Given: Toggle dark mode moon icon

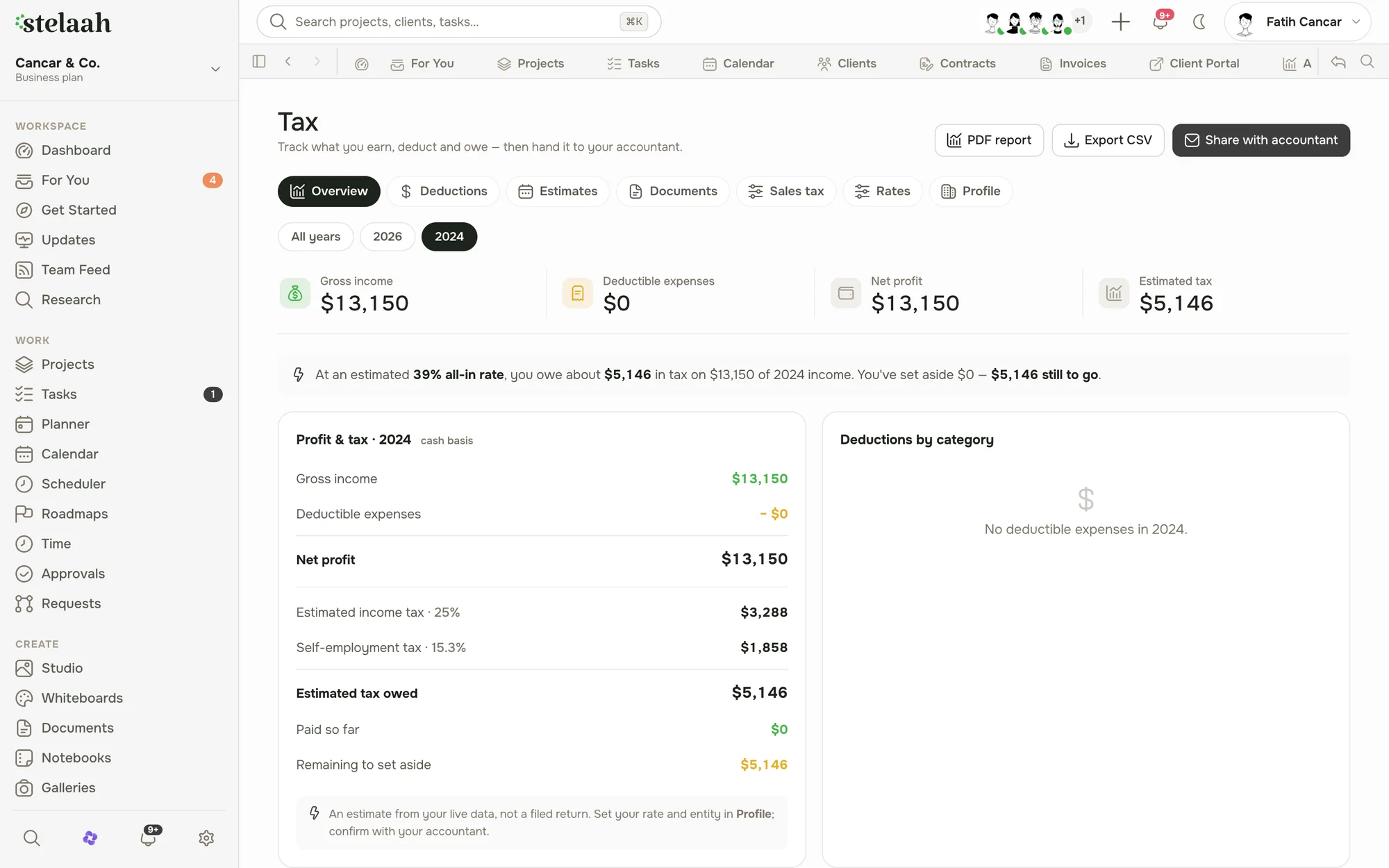Looking at the screenshot, I should (x=1199, y=22).
